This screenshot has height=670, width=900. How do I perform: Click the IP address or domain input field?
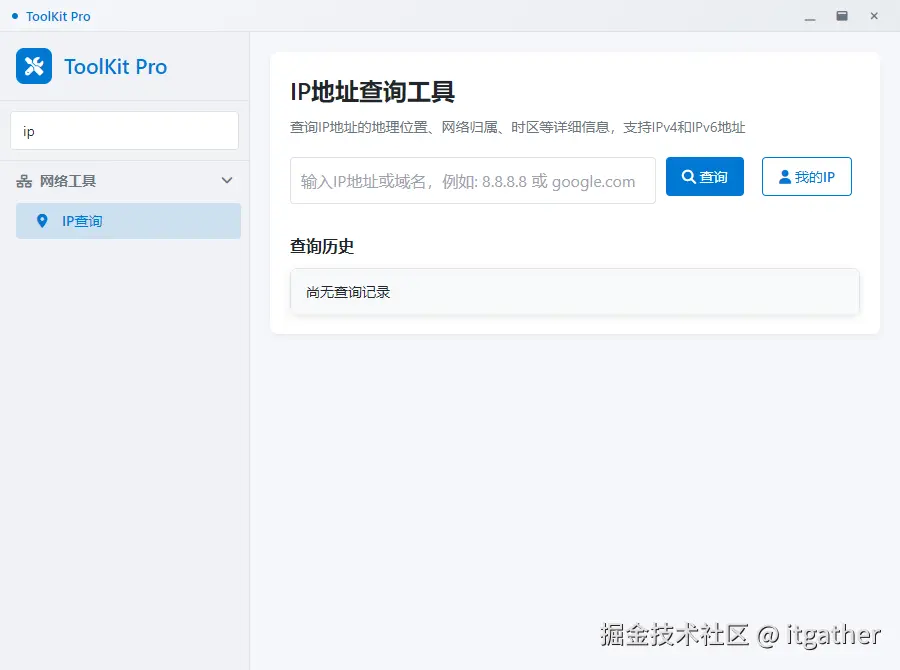tap(473, 180)
